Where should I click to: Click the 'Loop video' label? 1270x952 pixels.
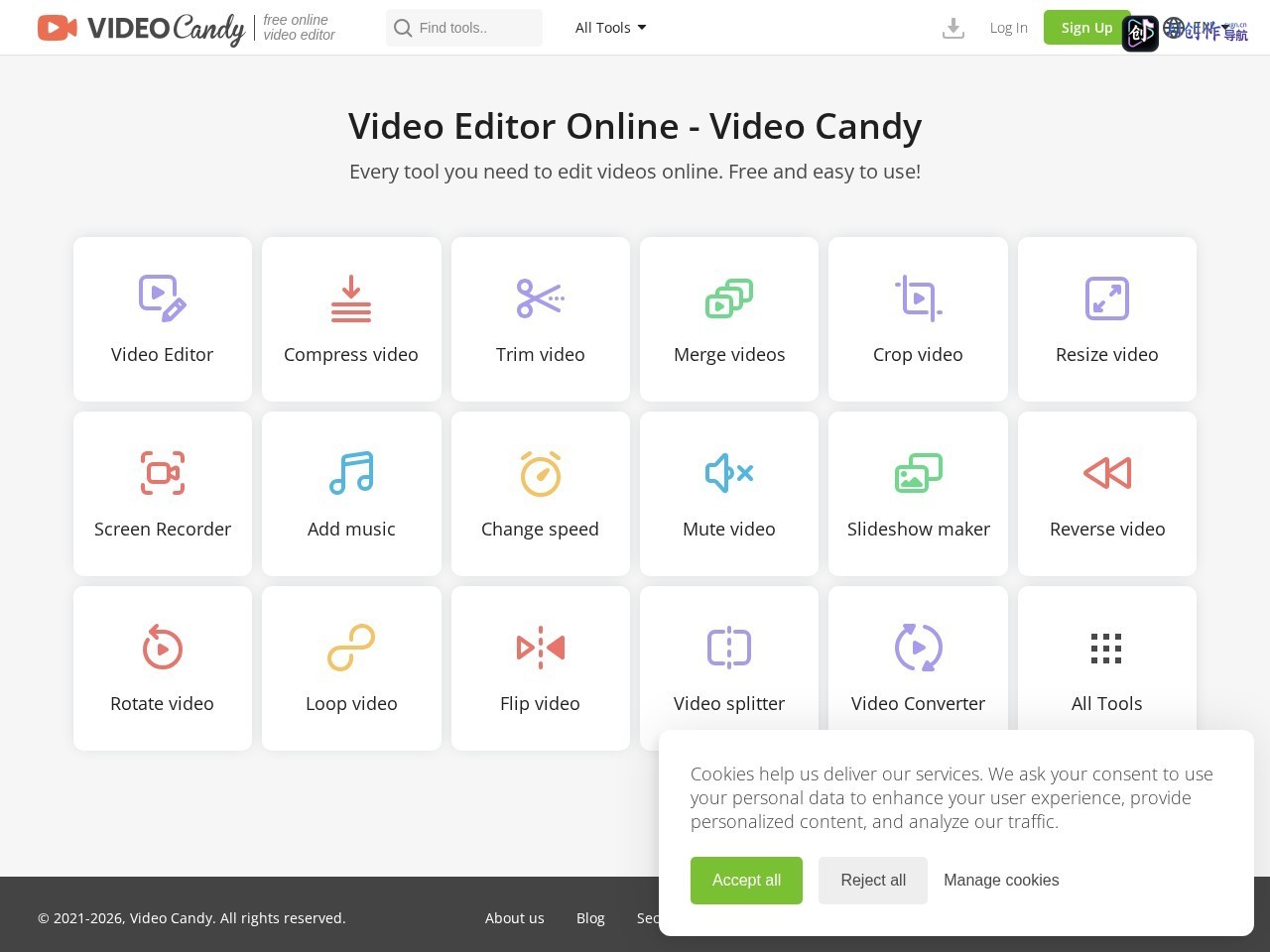tap(351, 704)
